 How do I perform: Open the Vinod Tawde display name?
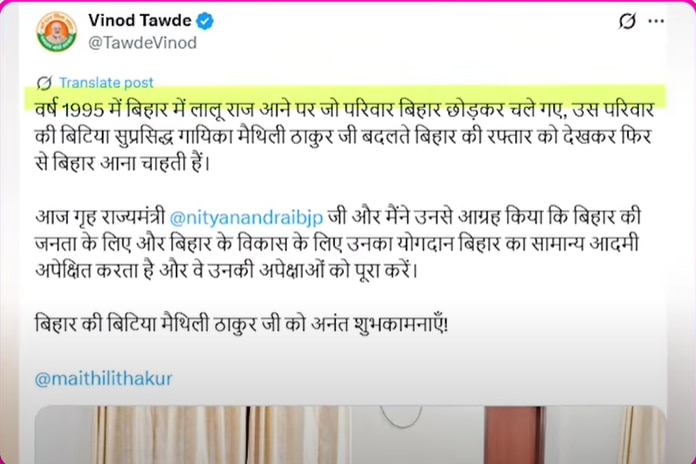click(140, 20)
